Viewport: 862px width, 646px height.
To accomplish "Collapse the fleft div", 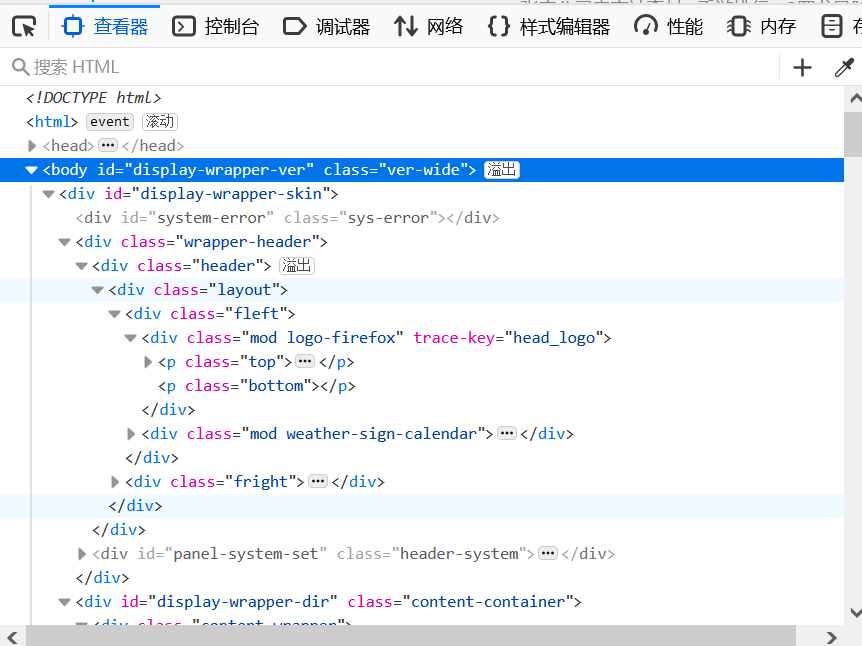I will click(114, 314).
